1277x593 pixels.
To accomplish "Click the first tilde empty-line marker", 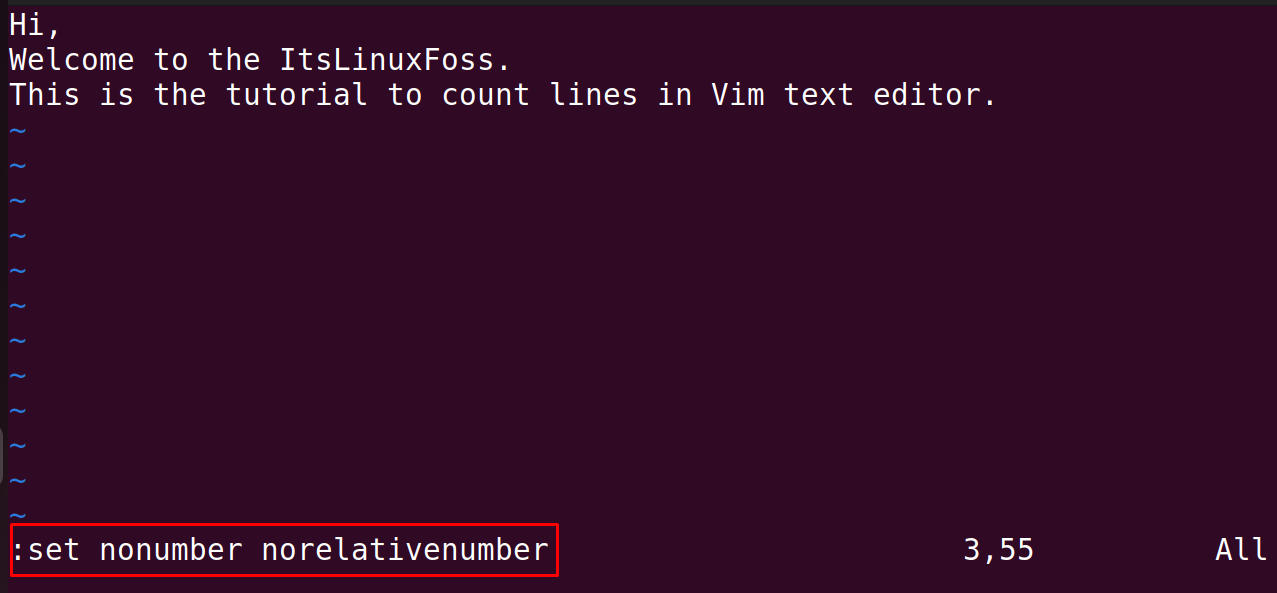I will point(17,130).
